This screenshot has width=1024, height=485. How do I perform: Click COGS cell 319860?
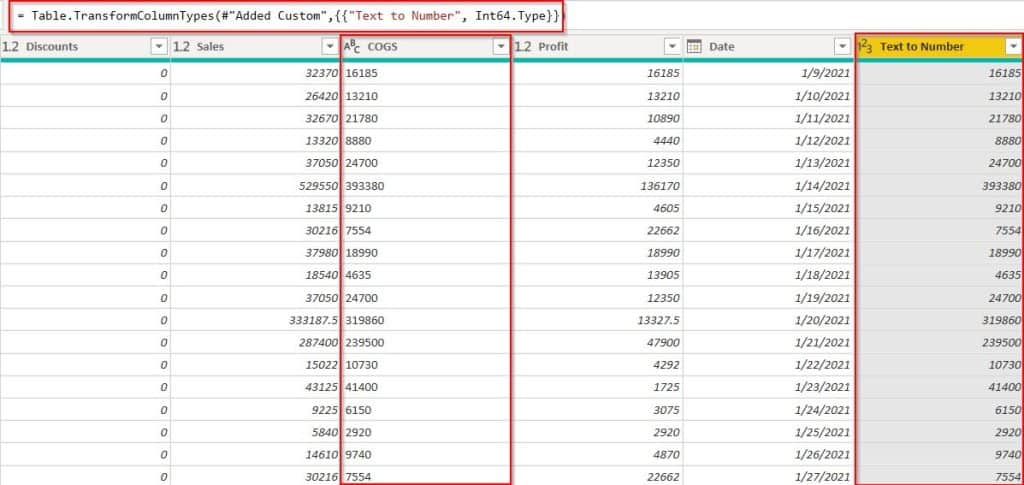426,321
